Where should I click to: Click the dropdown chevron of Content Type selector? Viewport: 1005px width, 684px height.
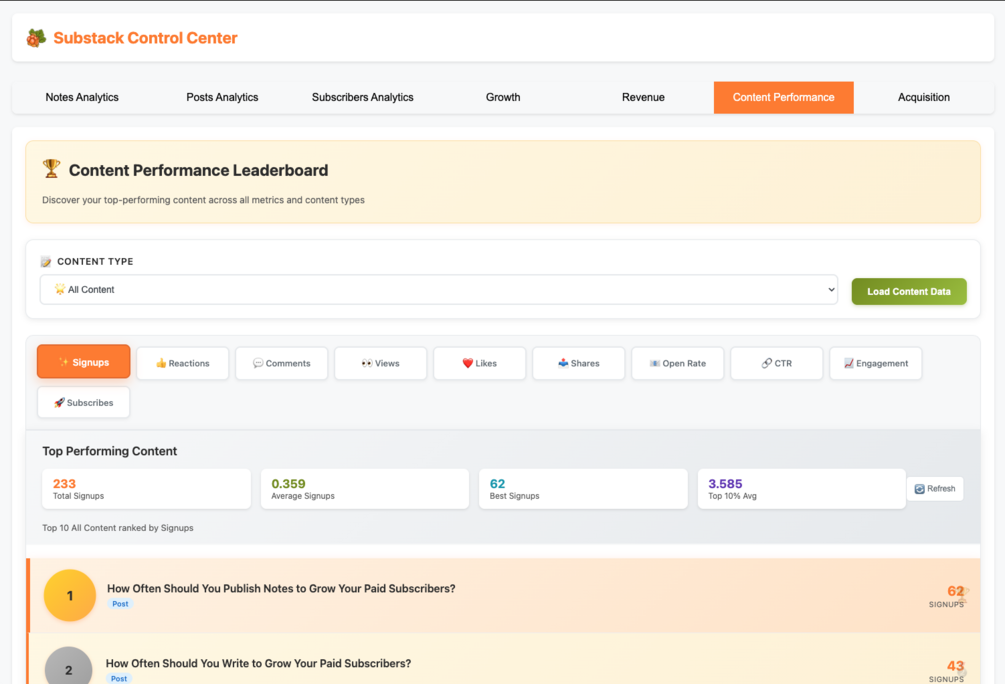[831, 290]
